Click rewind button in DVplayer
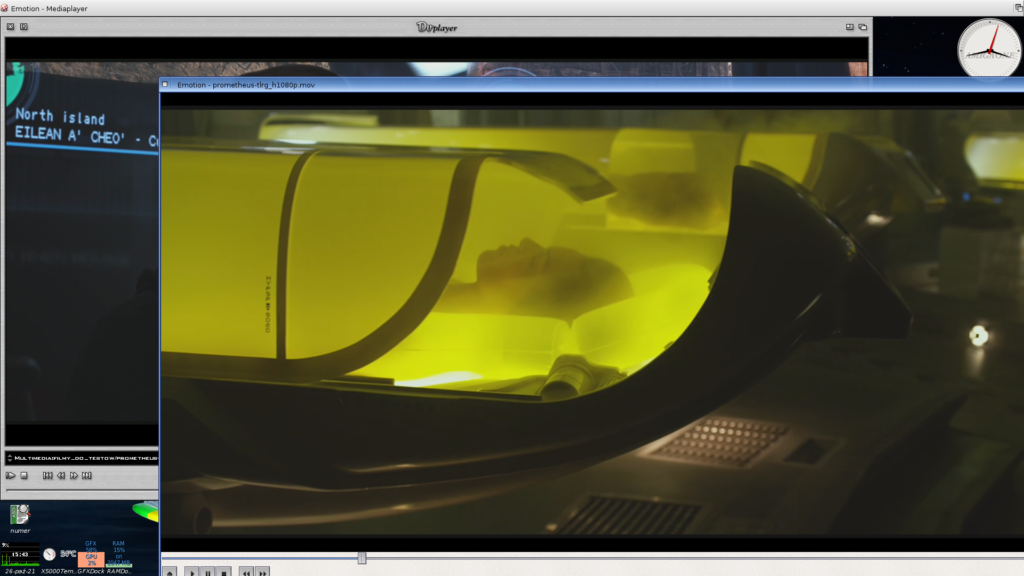 click(x=61, y=475)
